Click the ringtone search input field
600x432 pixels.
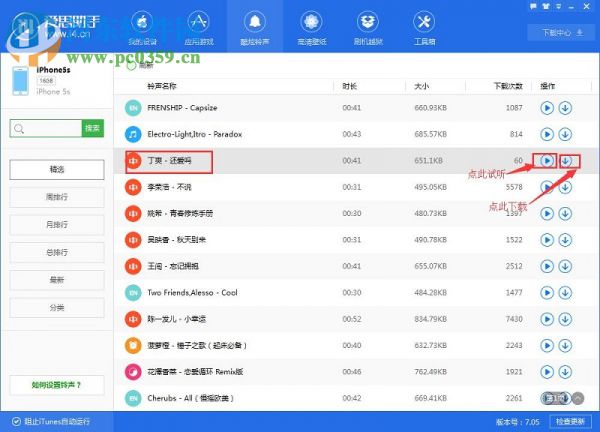46,129
